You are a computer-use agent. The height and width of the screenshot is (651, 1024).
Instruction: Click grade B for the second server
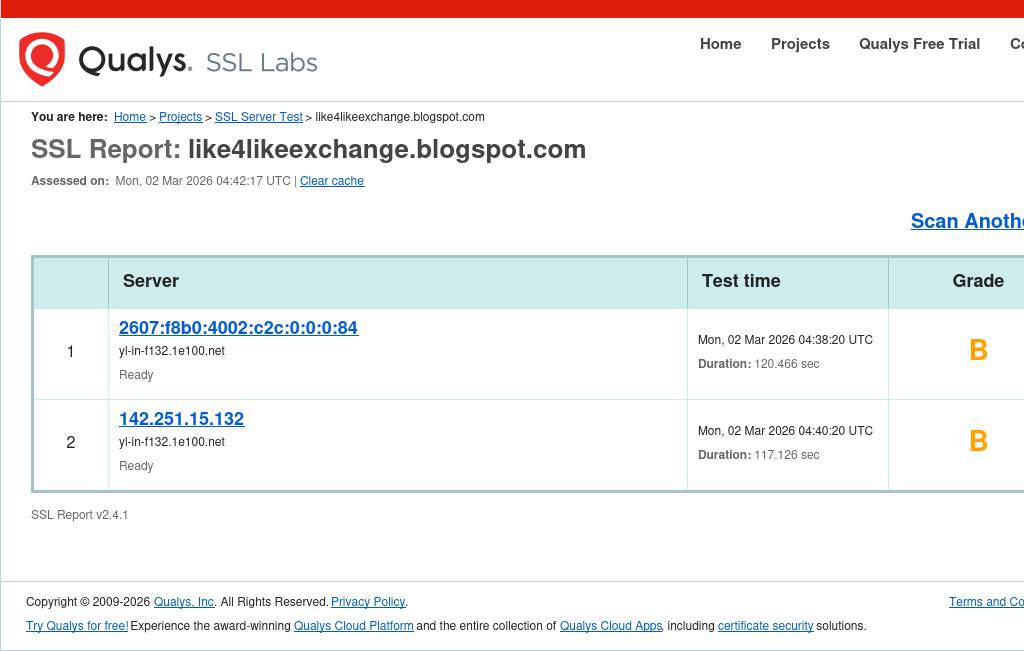(x=978, y=441)
